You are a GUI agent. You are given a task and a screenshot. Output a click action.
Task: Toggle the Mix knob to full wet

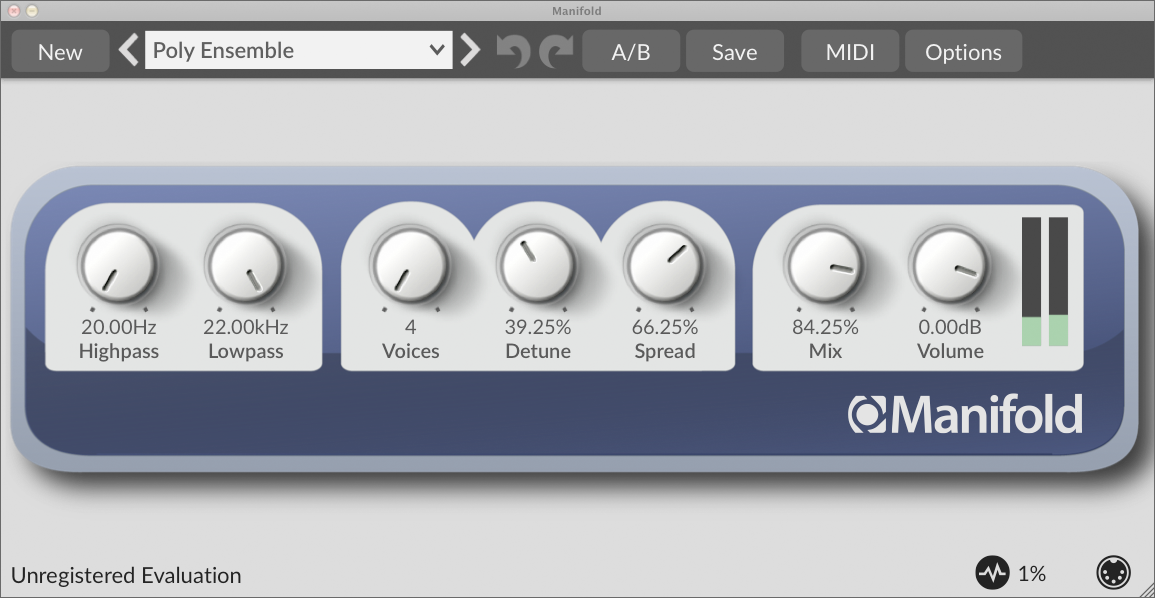click(x=826, y=265)
